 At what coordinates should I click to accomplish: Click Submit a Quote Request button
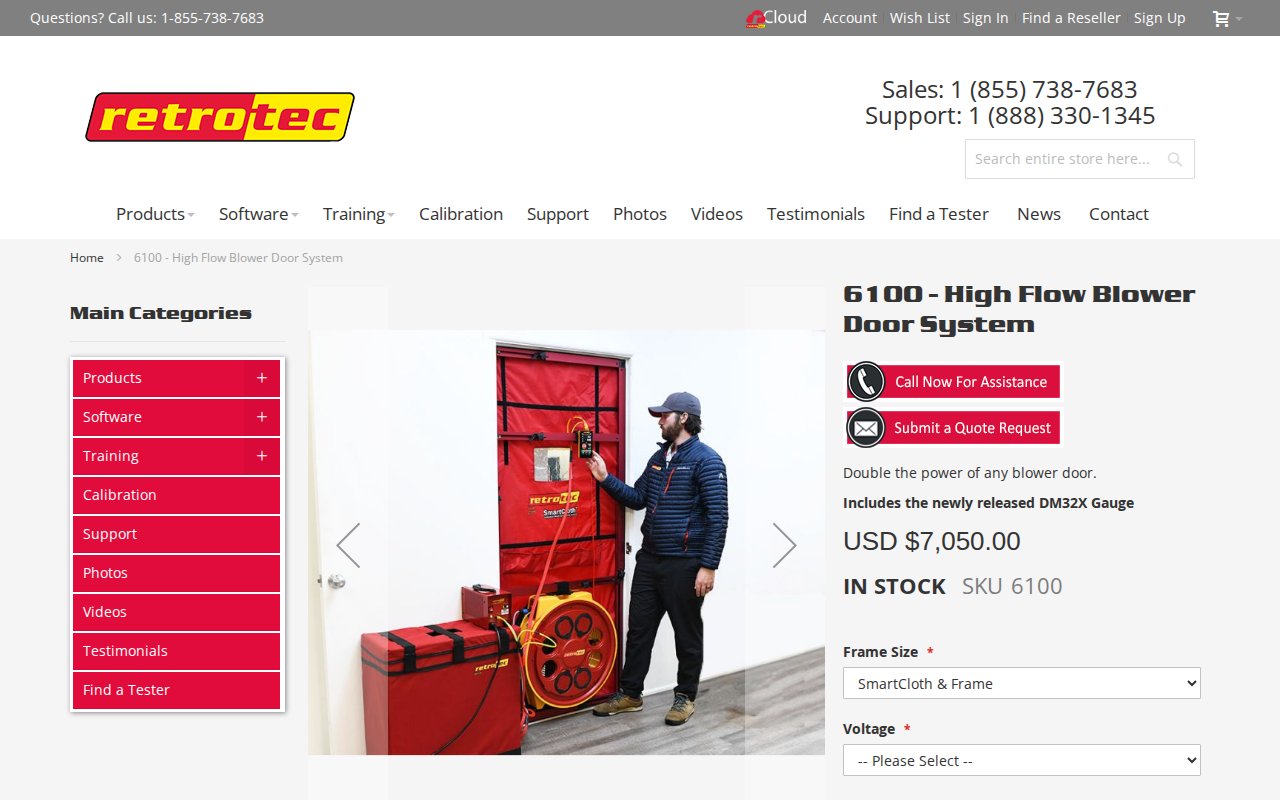pos(953,428)
